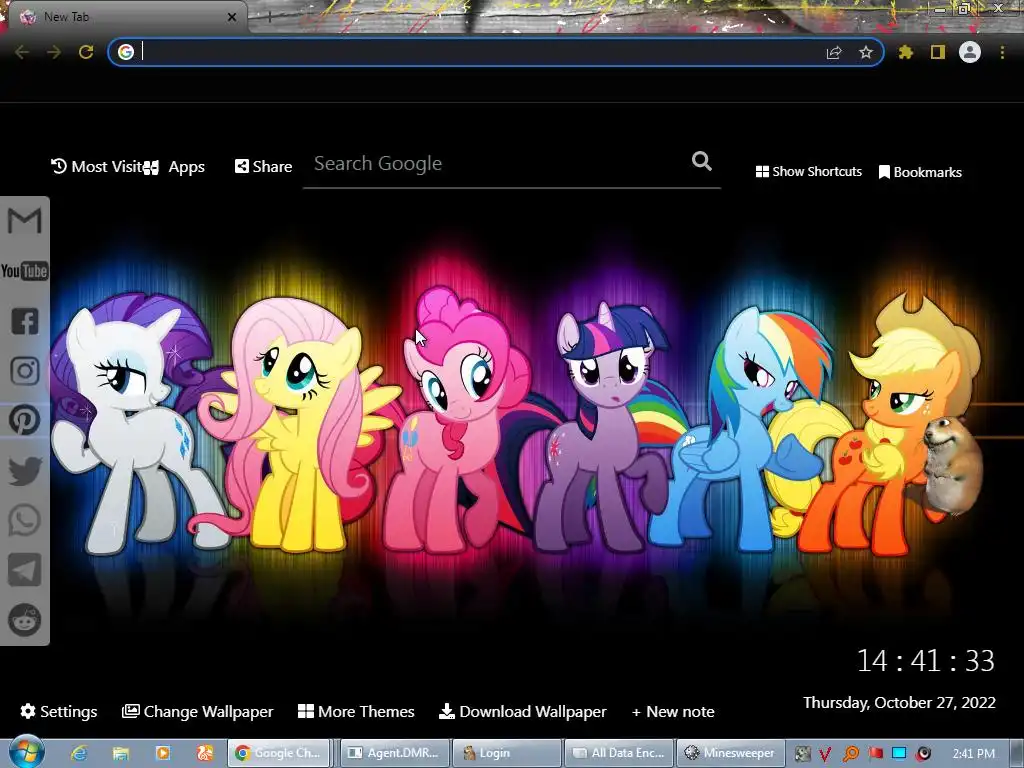Click the Share button
1024x768 pixels.
pyautogui.click(x=263, y=167)
